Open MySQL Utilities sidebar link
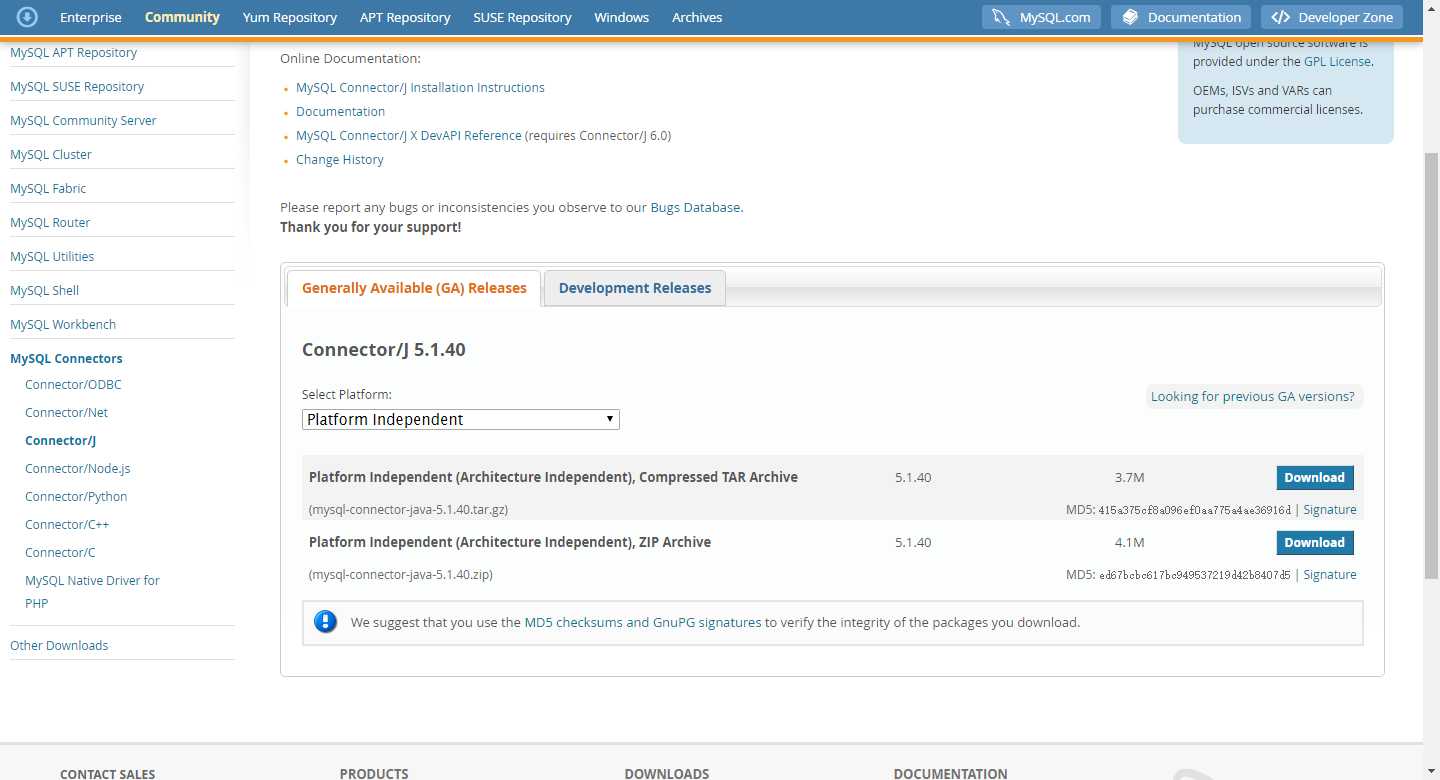This screenshot has height=780, width=1440. click(52, 256)
